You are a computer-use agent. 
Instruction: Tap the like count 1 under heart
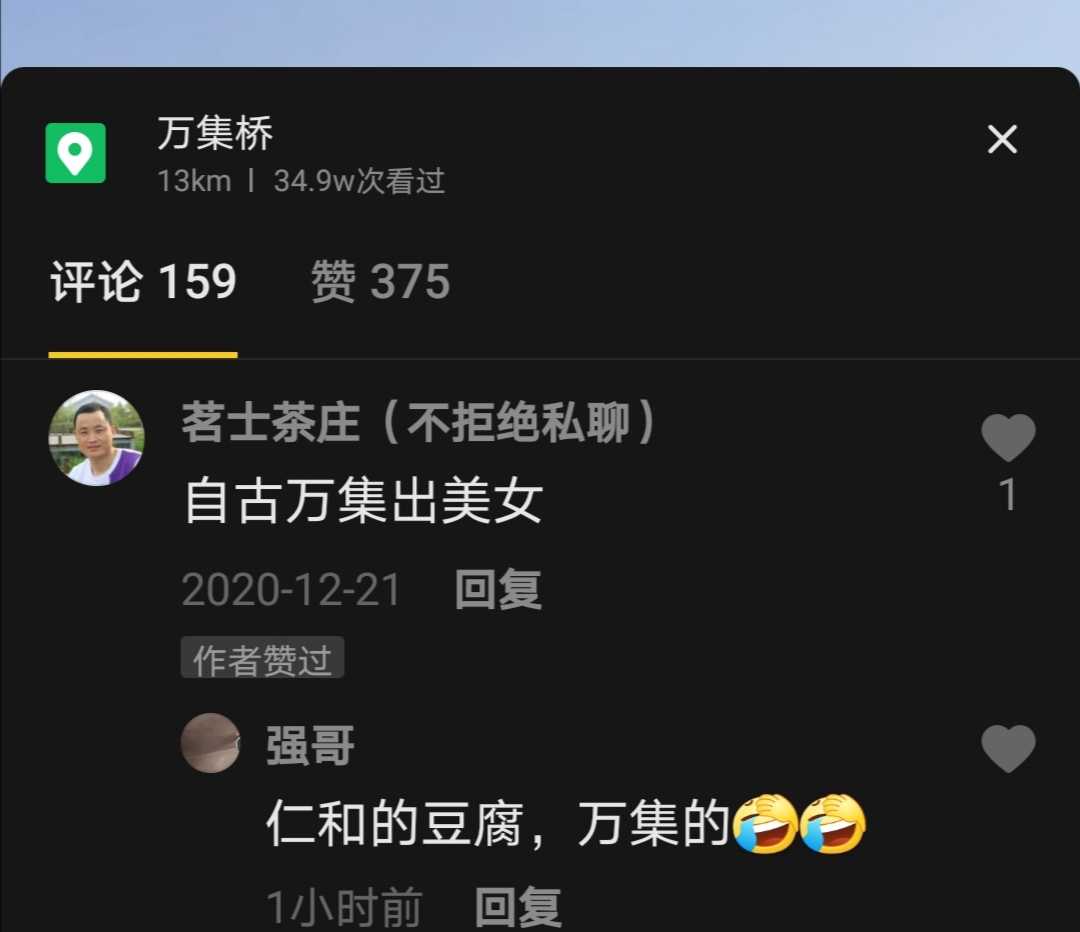[1008, 495]
